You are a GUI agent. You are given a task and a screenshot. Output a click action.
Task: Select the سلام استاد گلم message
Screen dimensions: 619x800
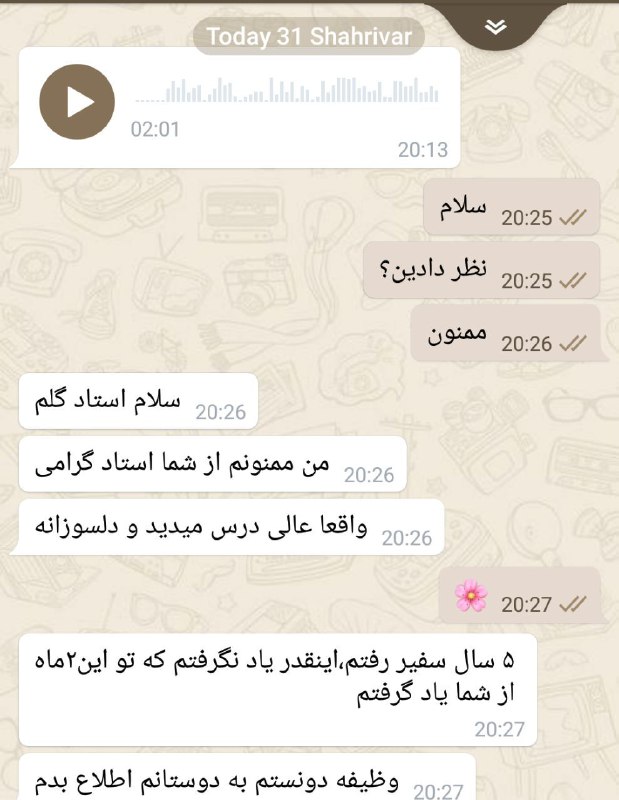pos(138,401)
